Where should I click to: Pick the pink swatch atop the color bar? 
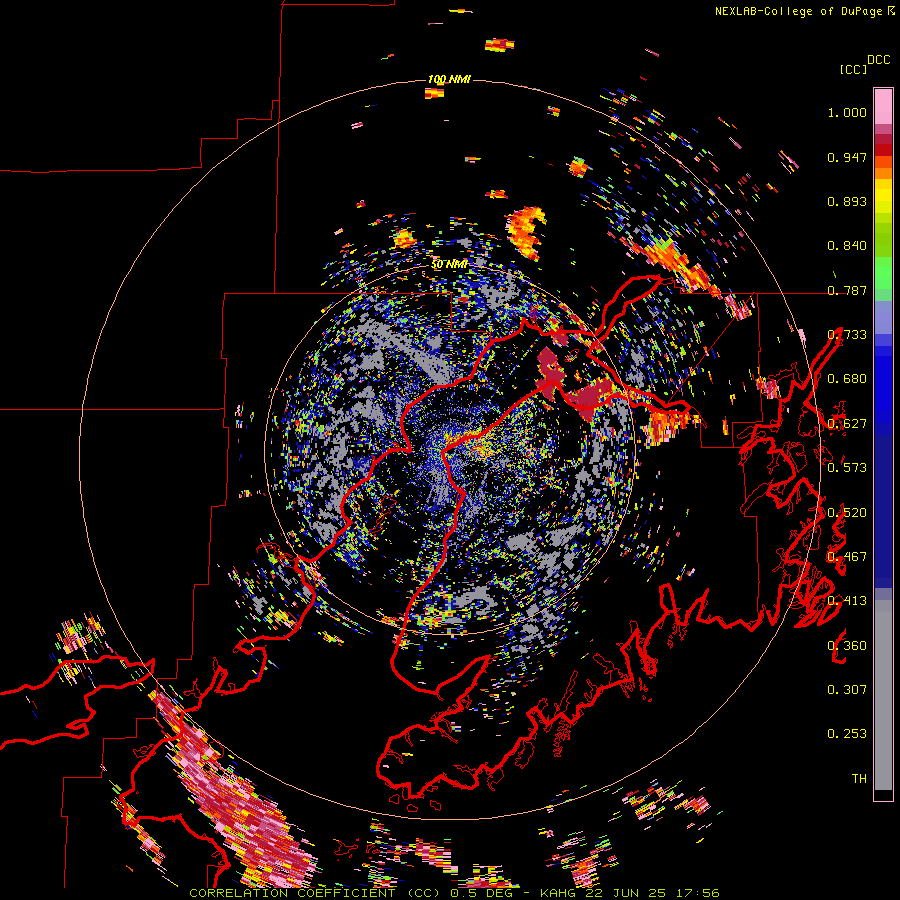click(883, 106)
